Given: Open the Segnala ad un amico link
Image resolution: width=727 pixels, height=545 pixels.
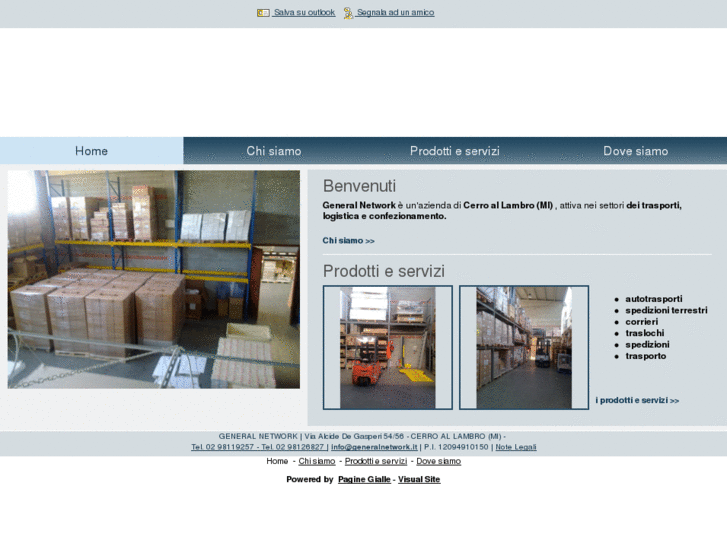Looking at the screenshot, I should click(x=395, y=13).
